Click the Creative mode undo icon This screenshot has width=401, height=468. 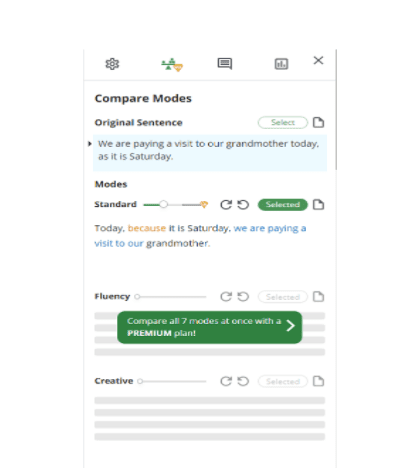(243, 381)
